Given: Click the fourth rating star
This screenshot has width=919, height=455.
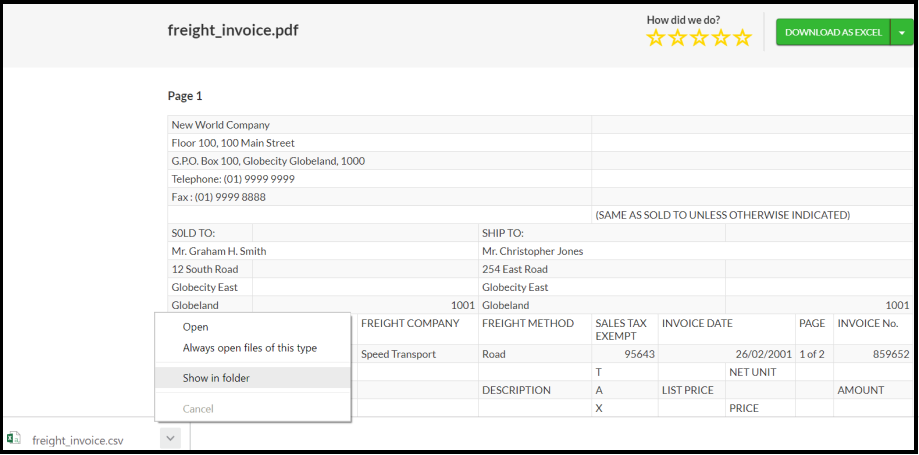Looking at the screenshot, I should (720, 38).
